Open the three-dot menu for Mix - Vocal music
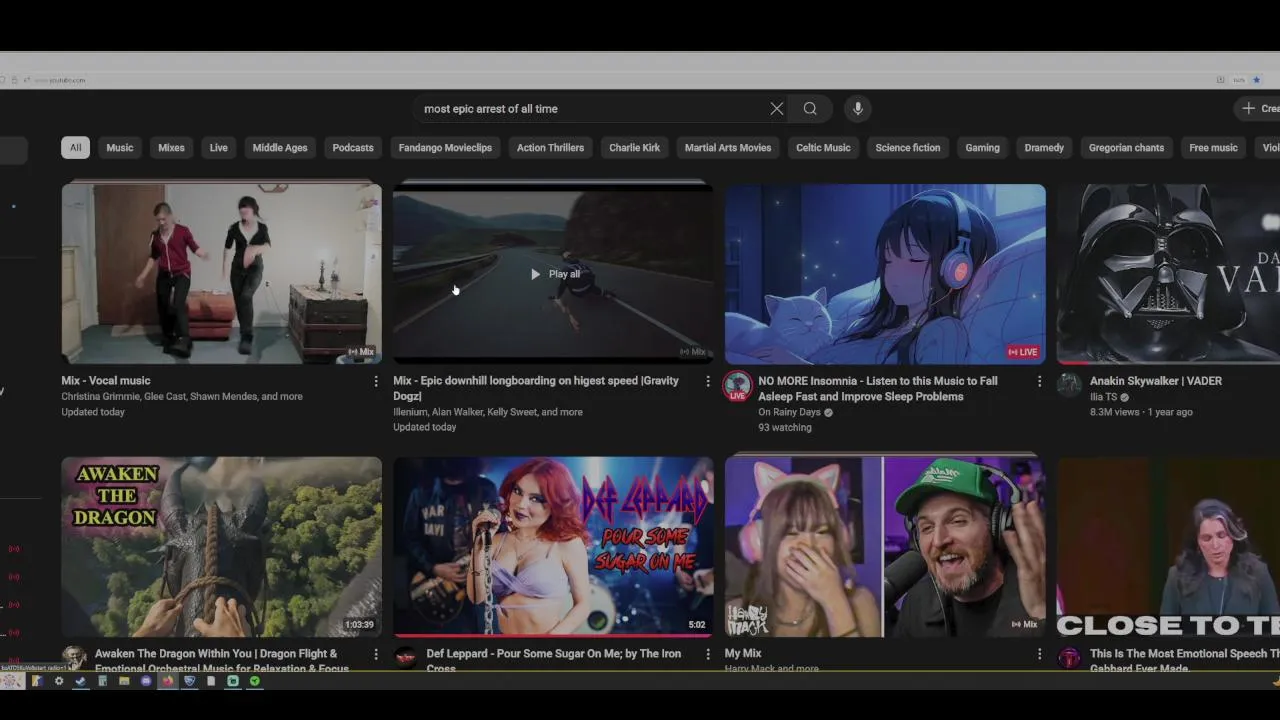Viewport: 1280px width, 720px height. point(376,381)
